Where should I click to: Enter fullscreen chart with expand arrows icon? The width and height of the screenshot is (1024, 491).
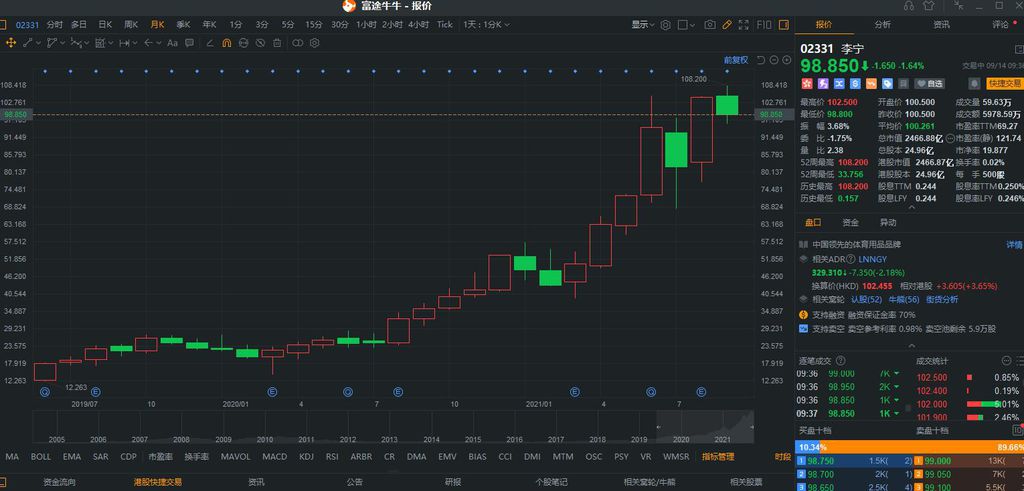pyautogui.click(x=744, y=25)
